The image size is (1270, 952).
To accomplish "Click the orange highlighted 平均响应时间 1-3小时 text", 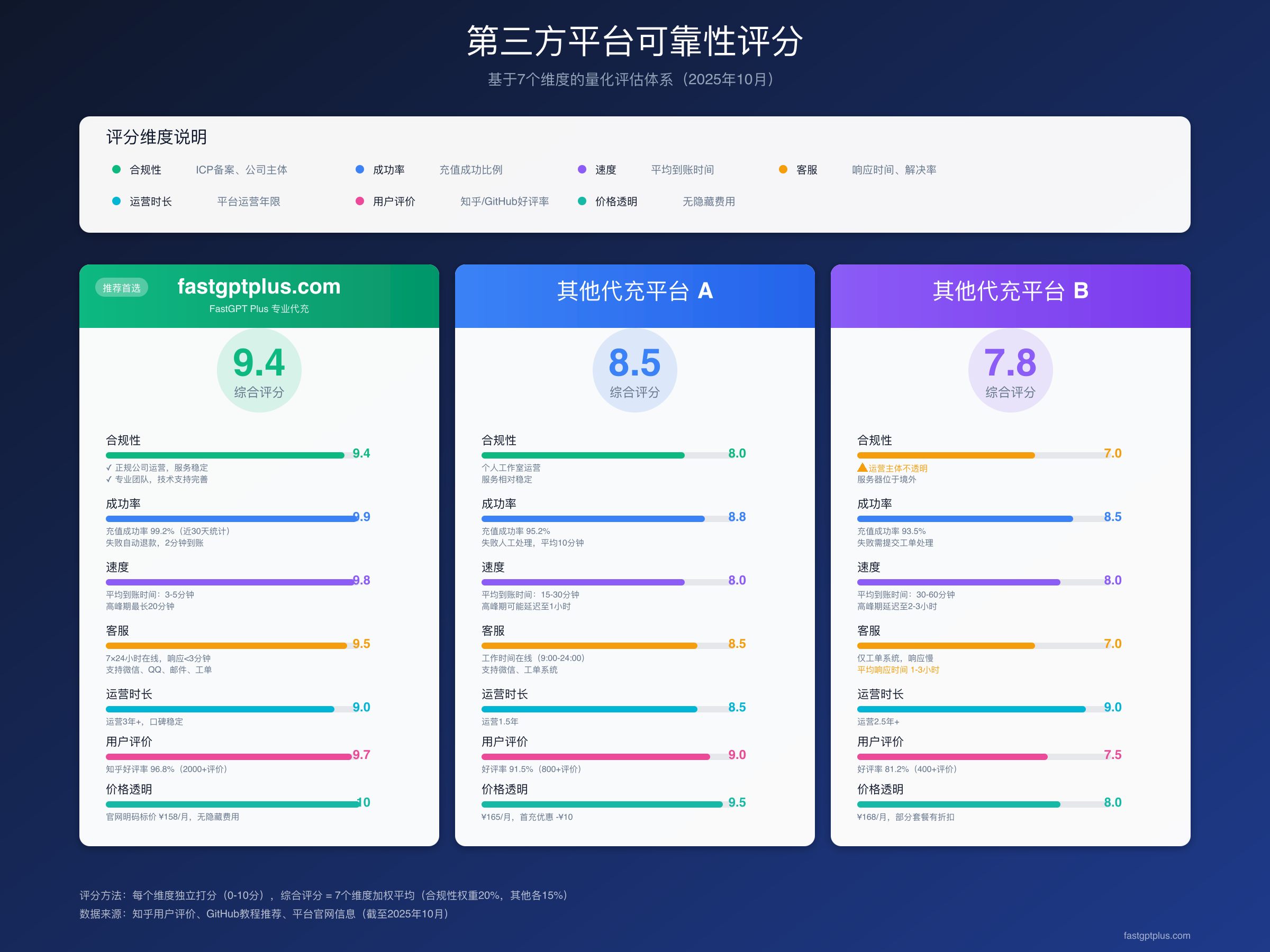I will 897,669.
